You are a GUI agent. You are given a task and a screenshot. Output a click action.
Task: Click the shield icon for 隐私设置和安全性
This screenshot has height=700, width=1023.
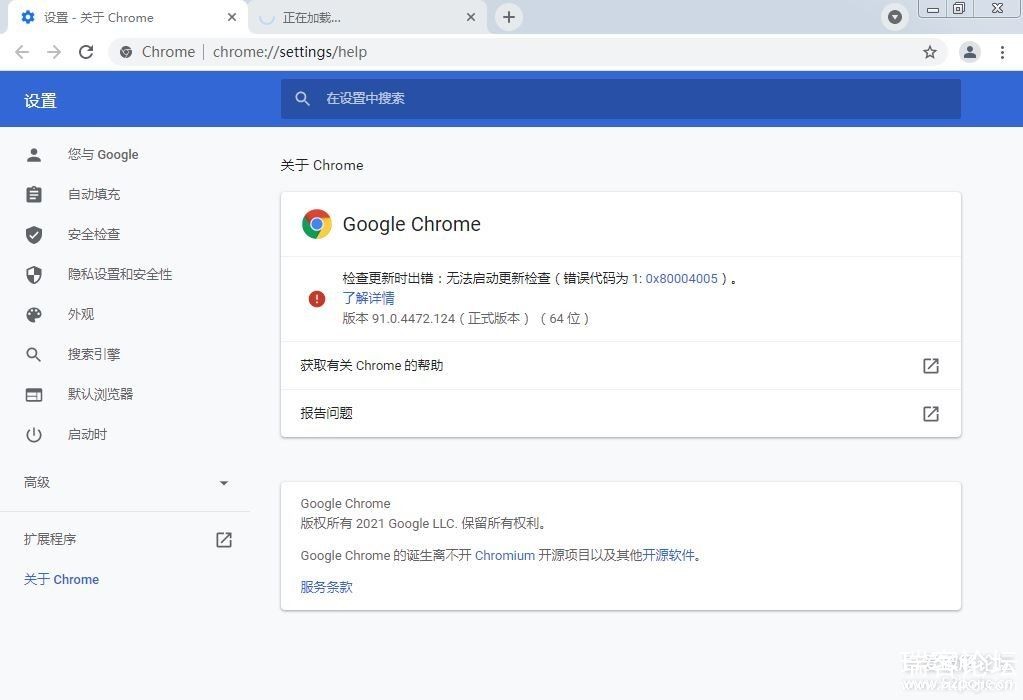34,275
